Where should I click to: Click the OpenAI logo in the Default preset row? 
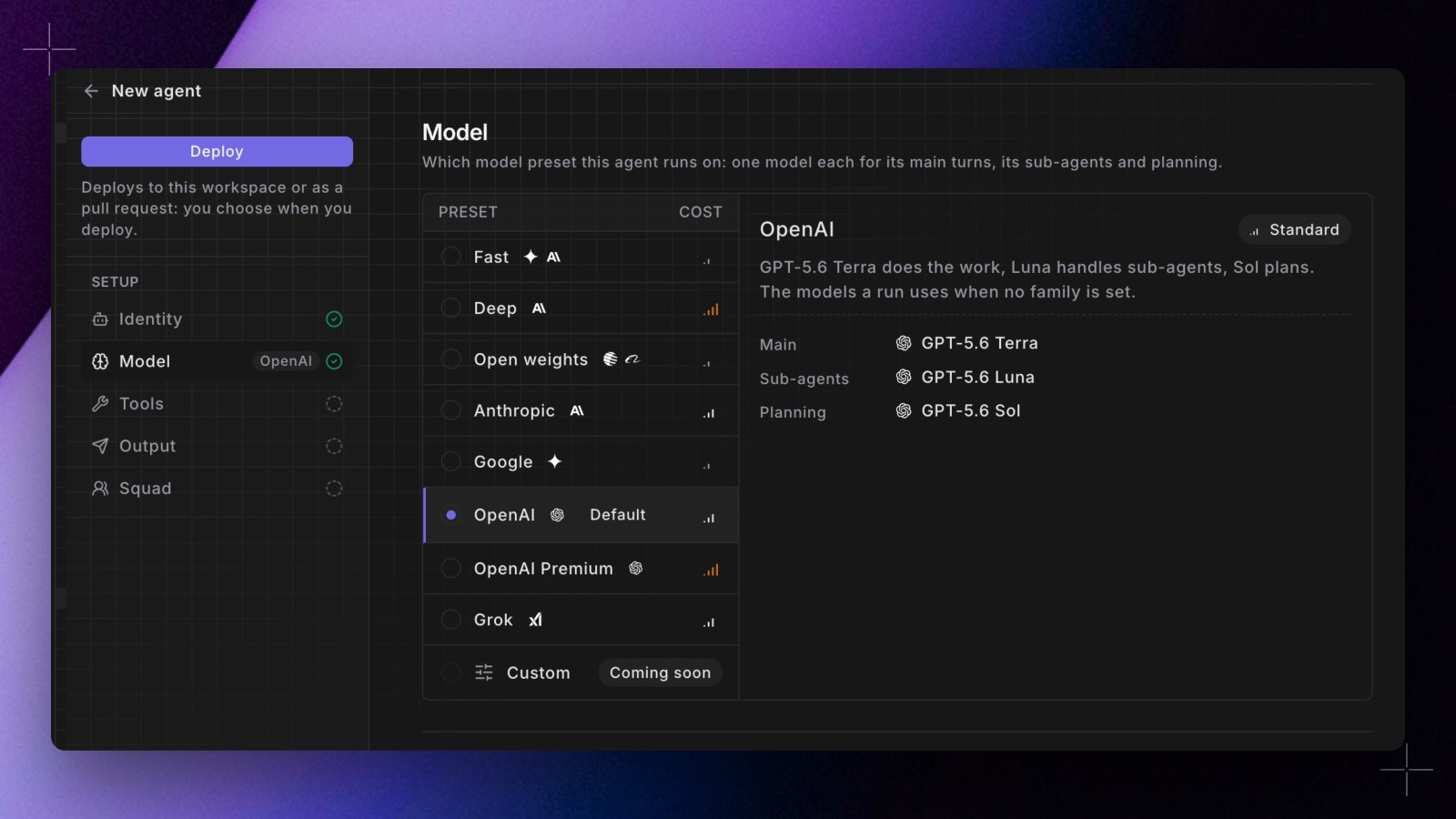pyautogui.click(x=557, y=515)
